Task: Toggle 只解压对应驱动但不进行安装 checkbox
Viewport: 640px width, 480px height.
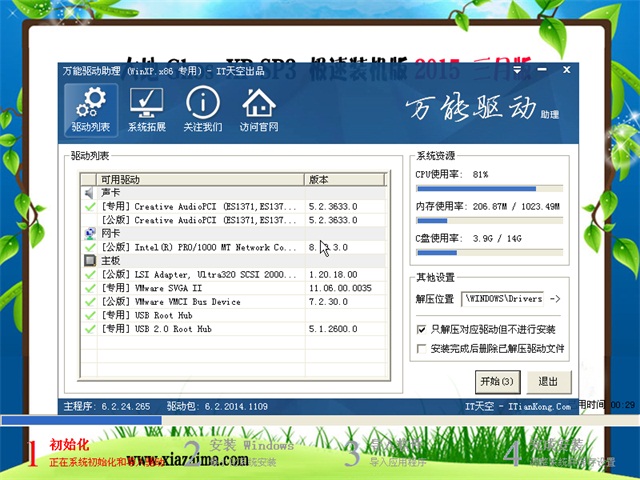Action: [421, 328]
